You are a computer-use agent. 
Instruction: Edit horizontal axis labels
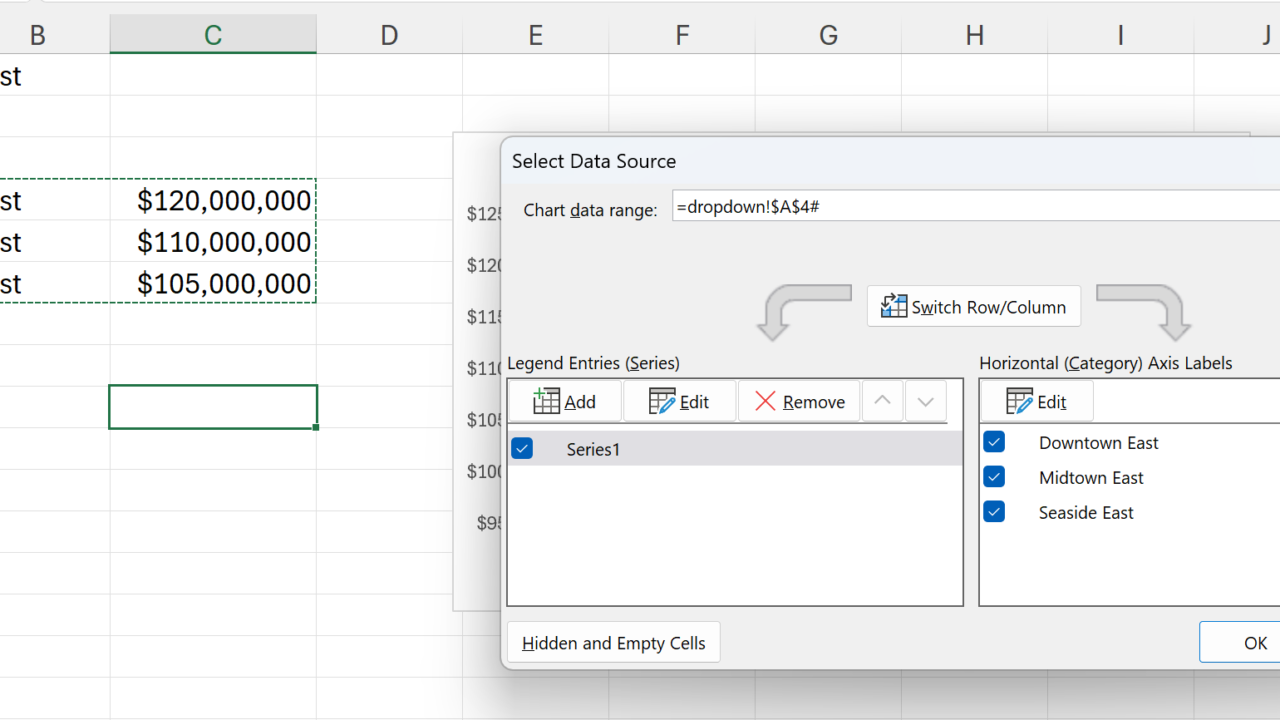(1037, 402)
